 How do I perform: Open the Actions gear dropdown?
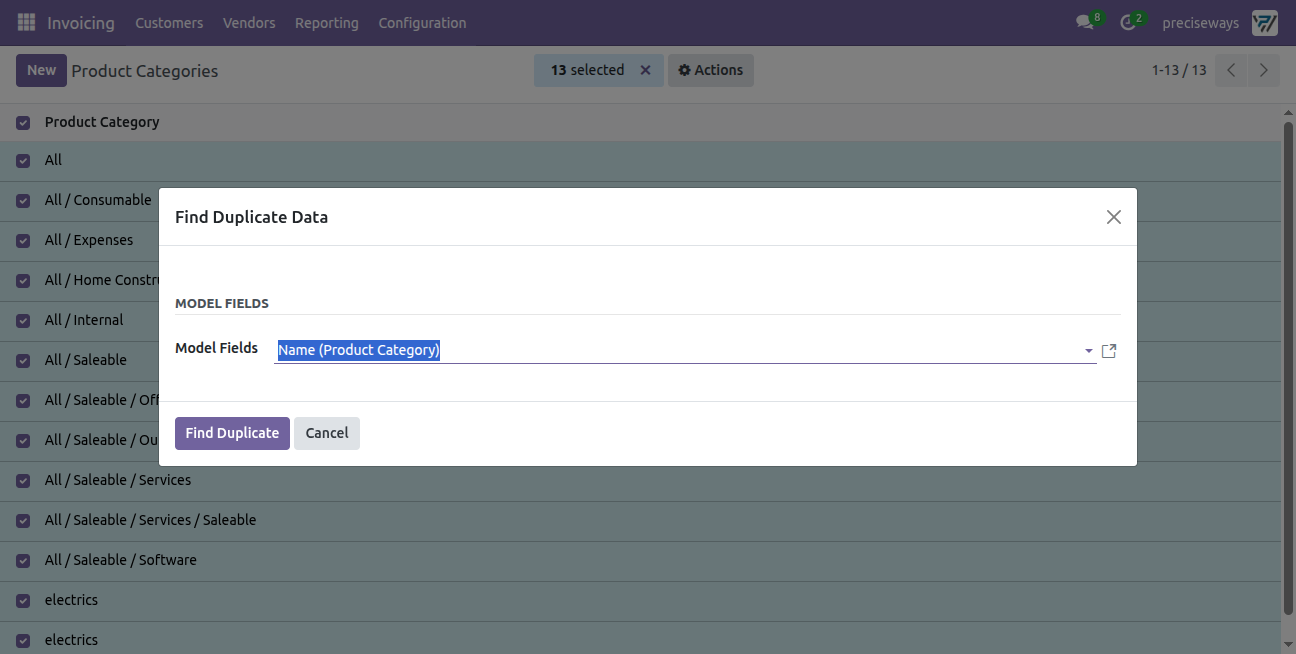tap(710, 70)
